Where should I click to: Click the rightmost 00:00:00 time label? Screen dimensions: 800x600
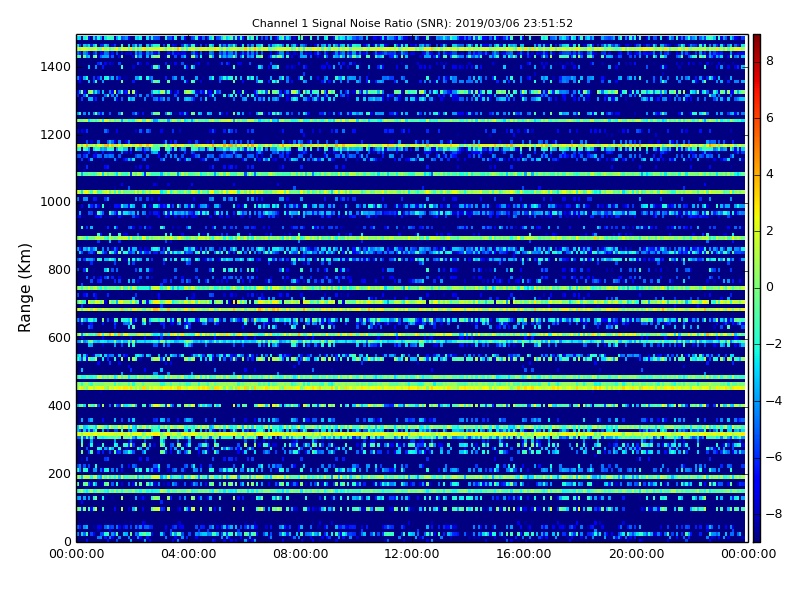[x=748, y=554]
